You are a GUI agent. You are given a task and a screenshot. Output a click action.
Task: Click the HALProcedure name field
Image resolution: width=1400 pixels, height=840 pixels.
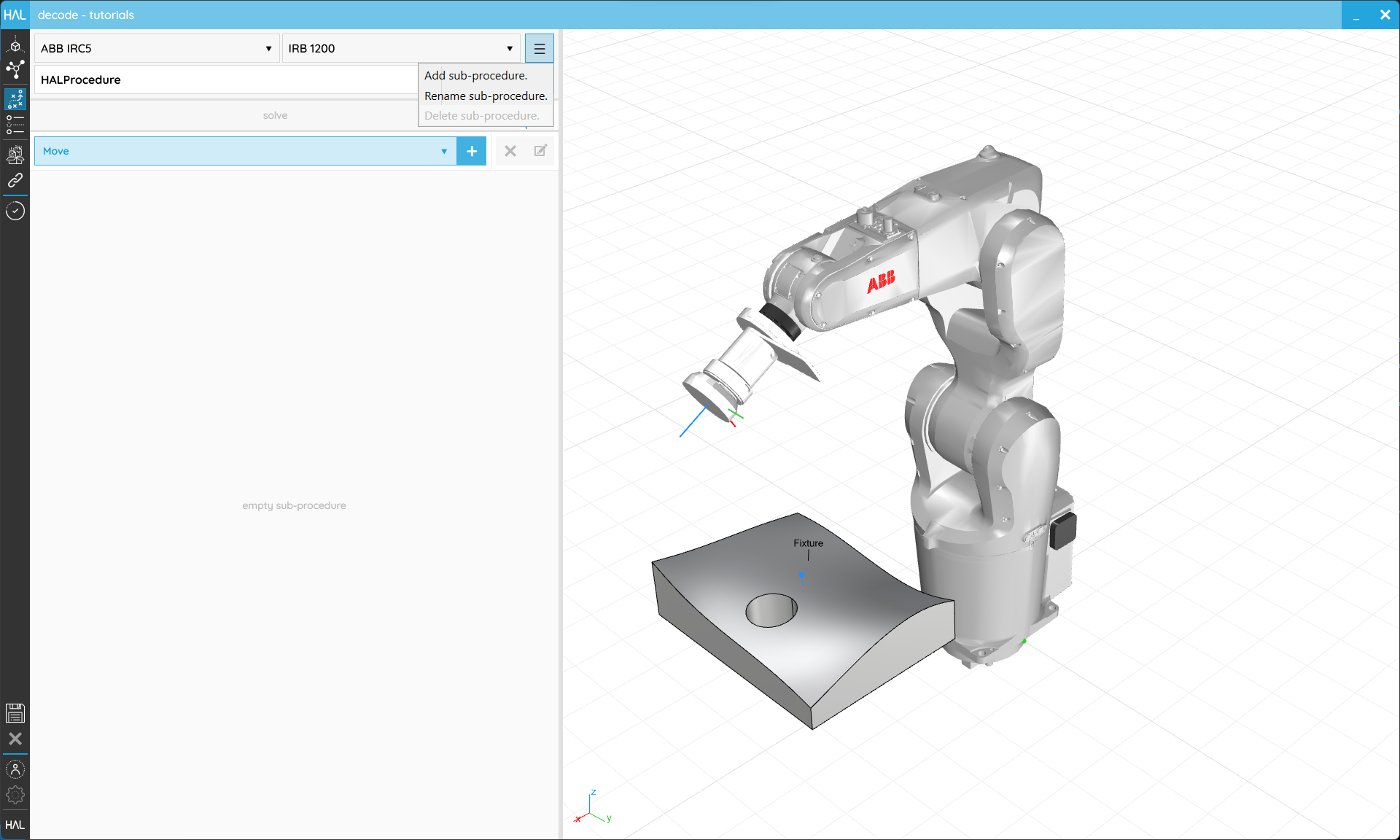[x=226, y=79]
